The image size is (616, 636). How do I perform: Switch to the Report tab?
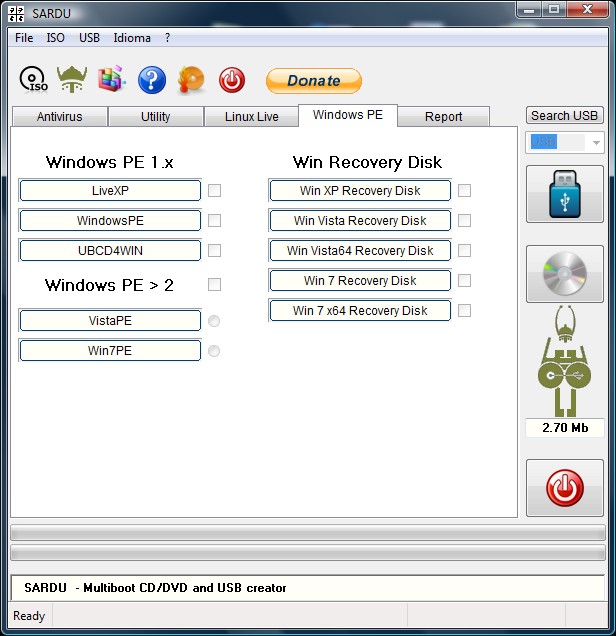443,116
